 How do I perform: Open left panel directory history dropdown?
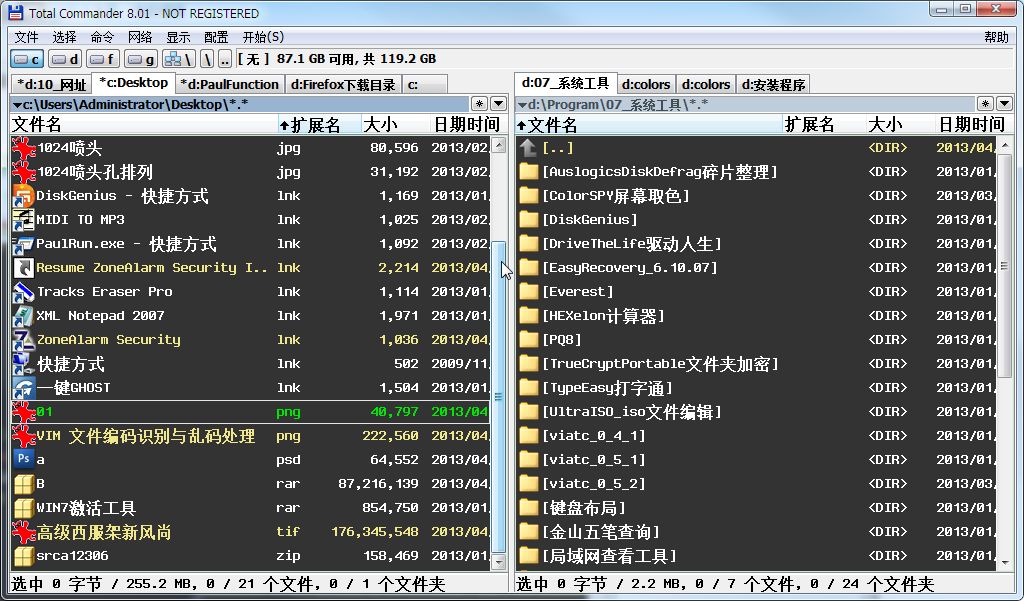[x=498, y=104]
